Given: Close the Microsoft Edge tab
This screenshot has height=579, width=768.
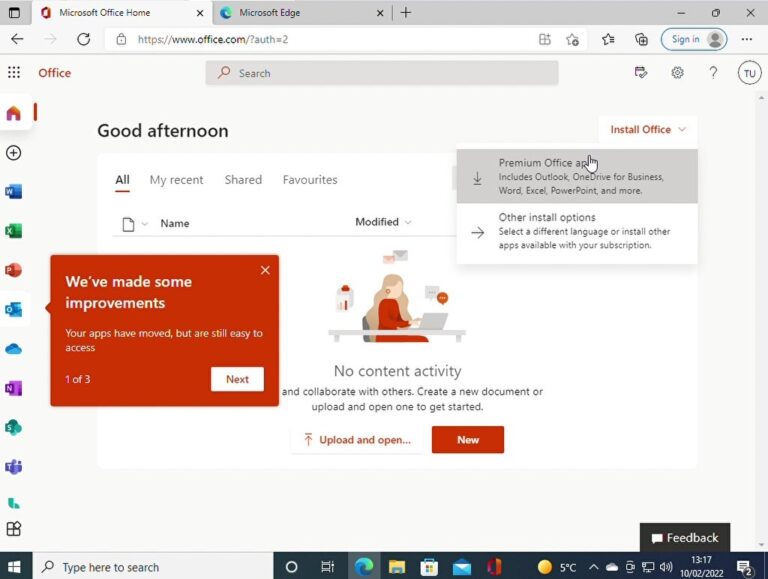Looking at the screenshot, I should point(380,13).
